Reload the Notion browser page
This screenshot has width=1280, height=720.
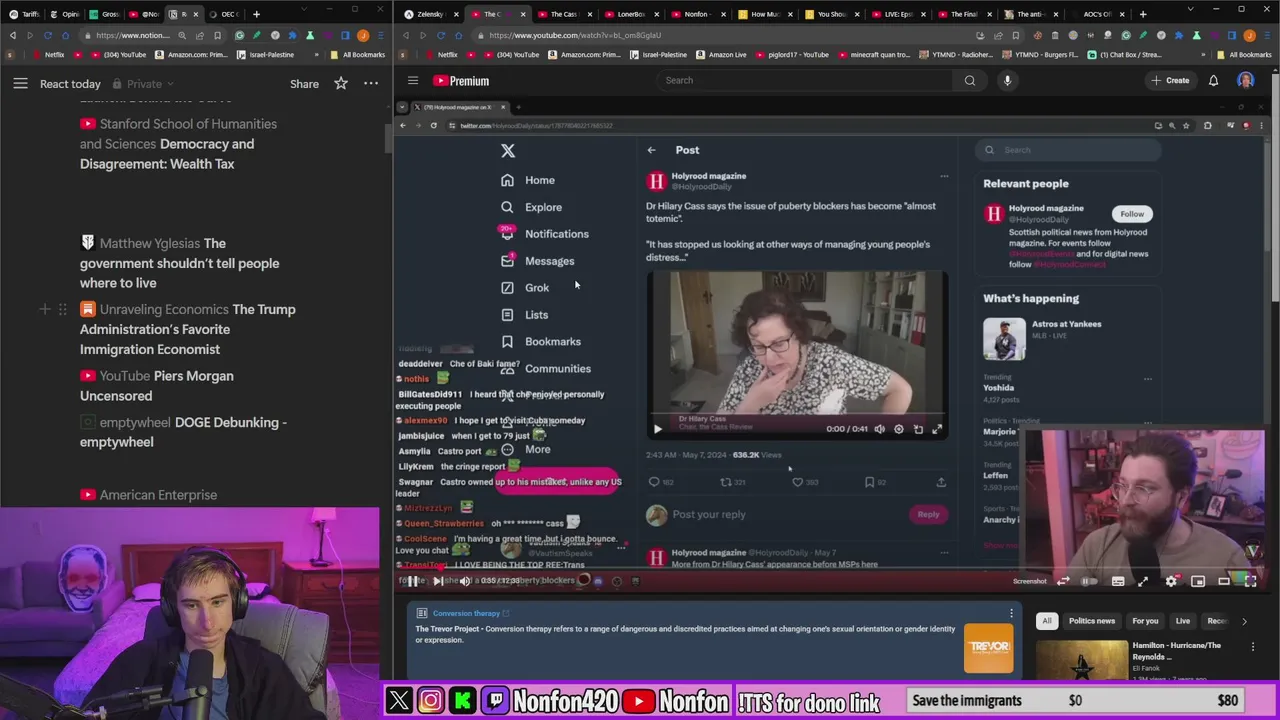coord(47,35)
